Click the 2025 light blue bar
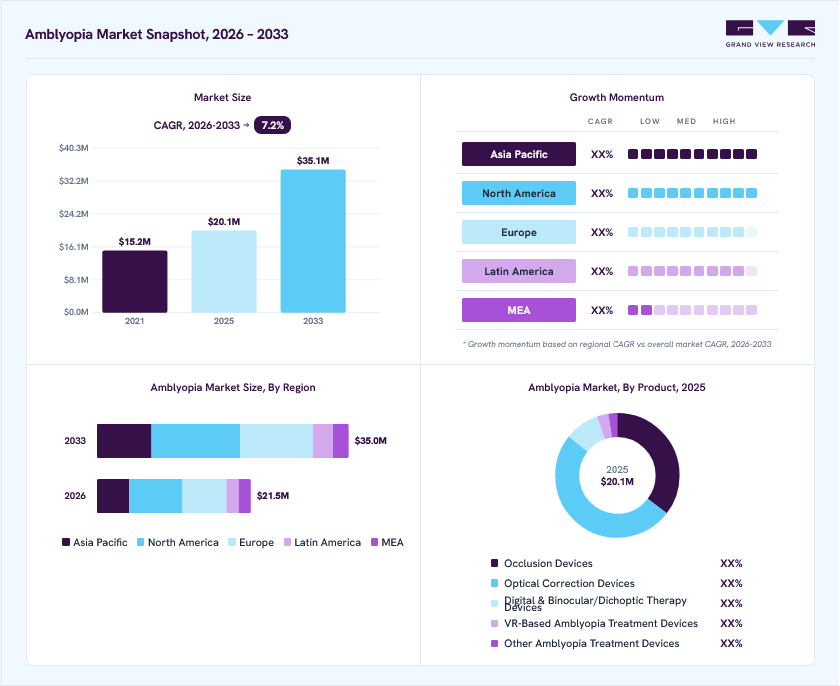The height and width of the screenshot is (686, 840). click(x=224, y=272)
